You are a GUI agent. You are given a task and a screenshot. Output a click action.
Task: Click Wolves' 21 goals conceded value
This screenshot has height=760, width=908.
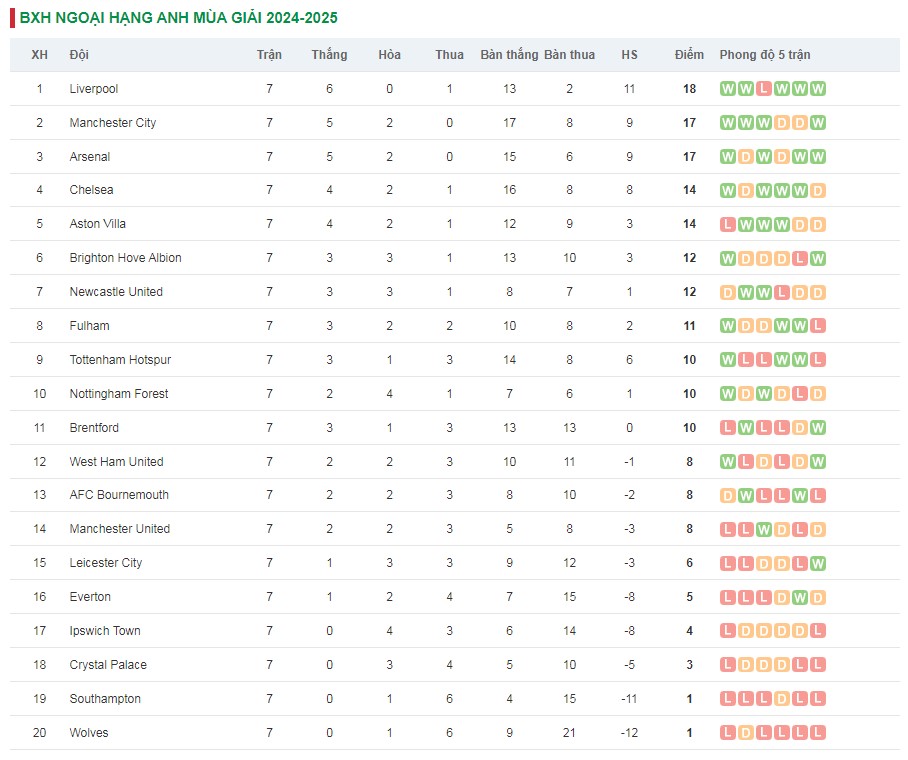(569, 732)
